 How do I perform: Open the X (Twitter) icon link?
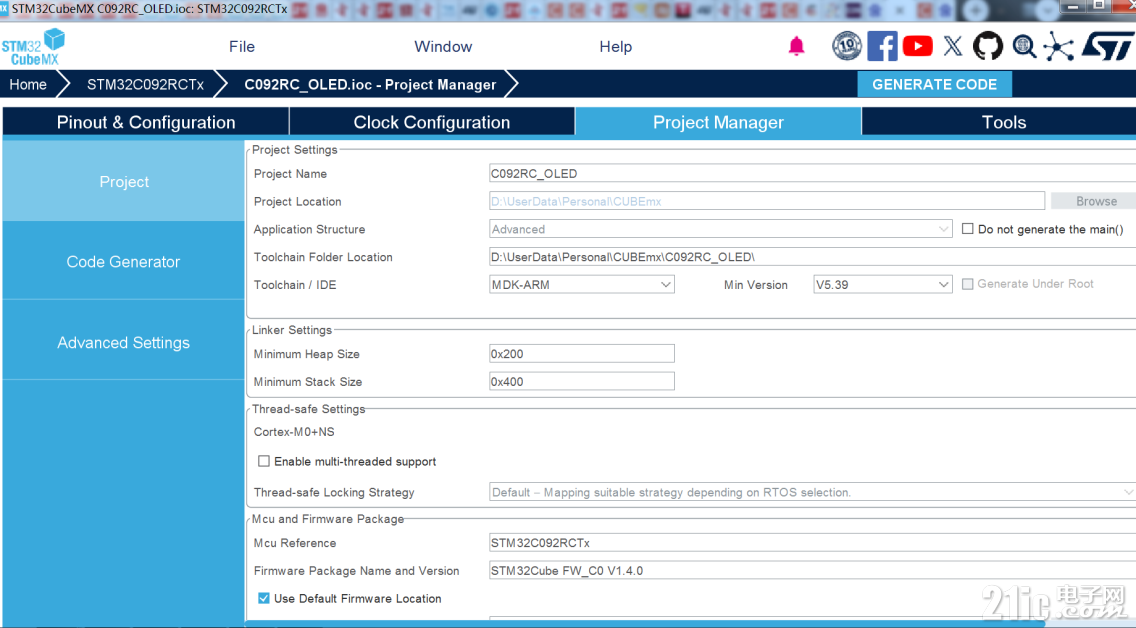pyautogui.click(x=953, y=46)
